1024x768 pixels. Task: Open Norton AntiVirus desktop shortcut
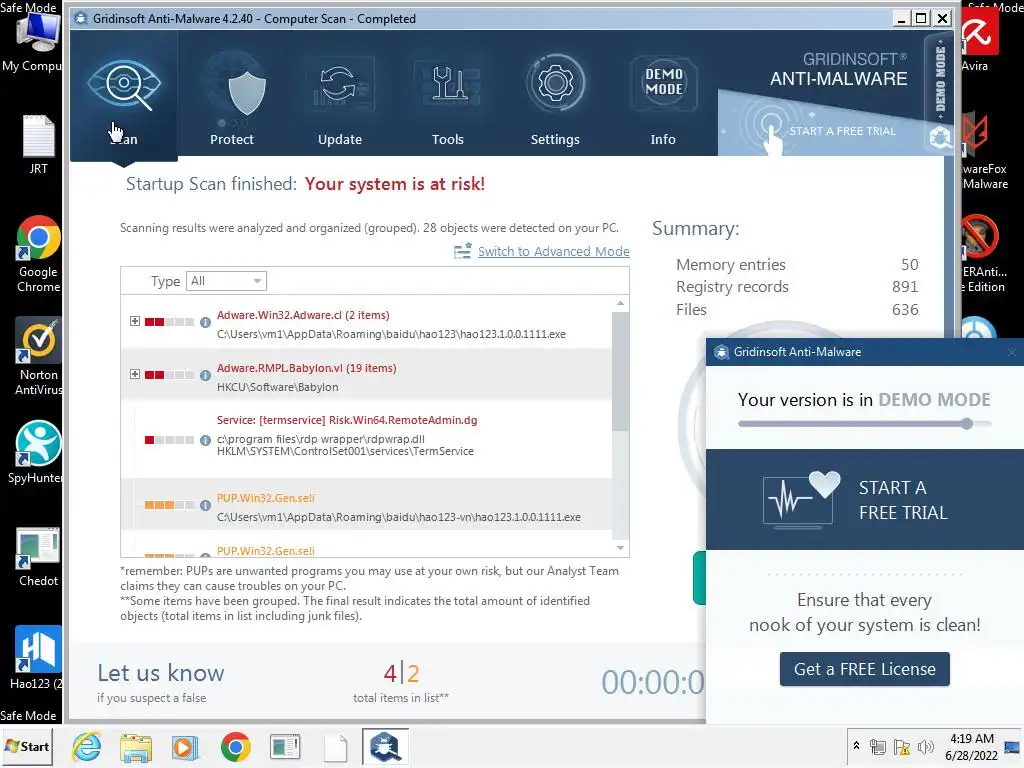[x=39, y=357]
